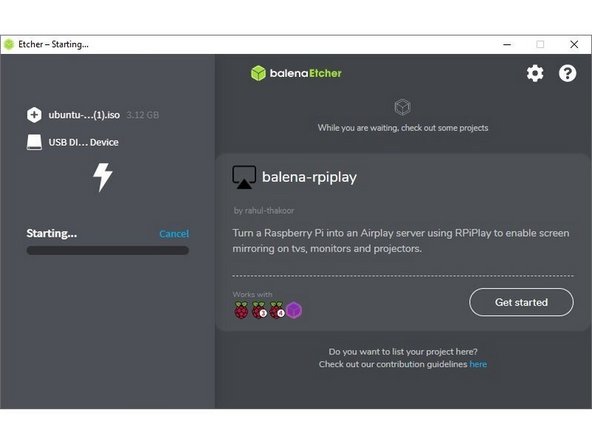Open the help question mark icon

[567, 73]
